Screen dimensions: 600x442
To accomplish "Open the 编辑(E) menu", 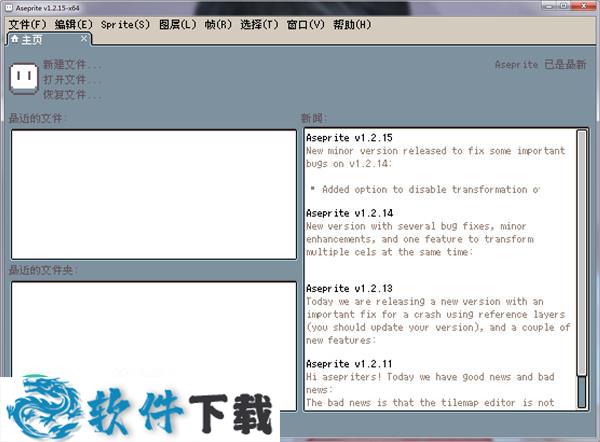I will (x=73, y=25).
